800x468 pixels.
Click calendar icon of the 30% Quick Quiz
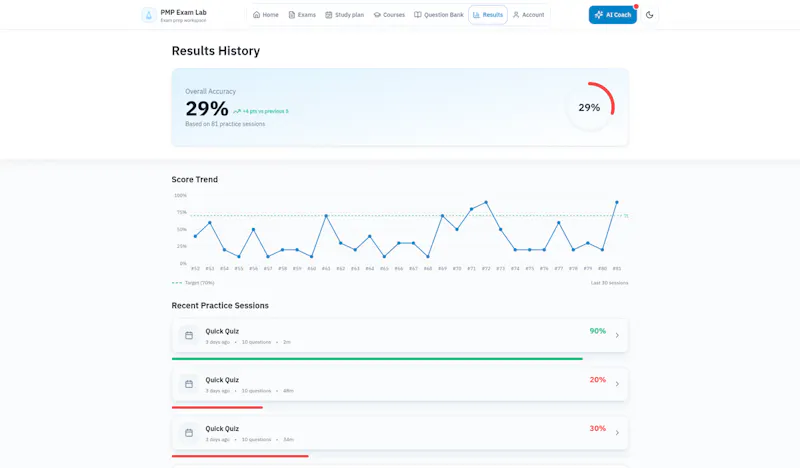[189, 433]
